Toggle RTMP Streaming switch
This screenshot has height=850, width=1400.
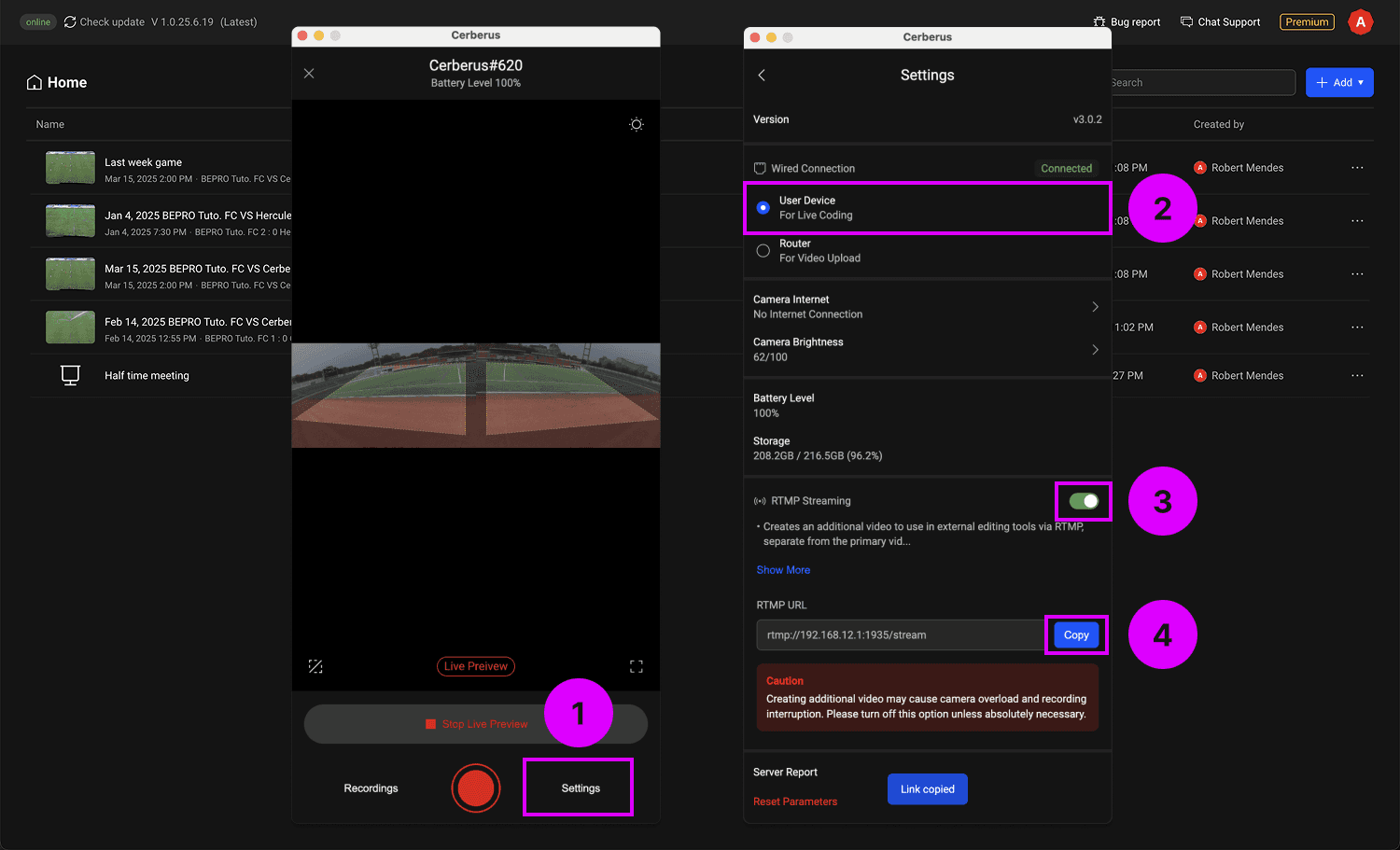1084,501
